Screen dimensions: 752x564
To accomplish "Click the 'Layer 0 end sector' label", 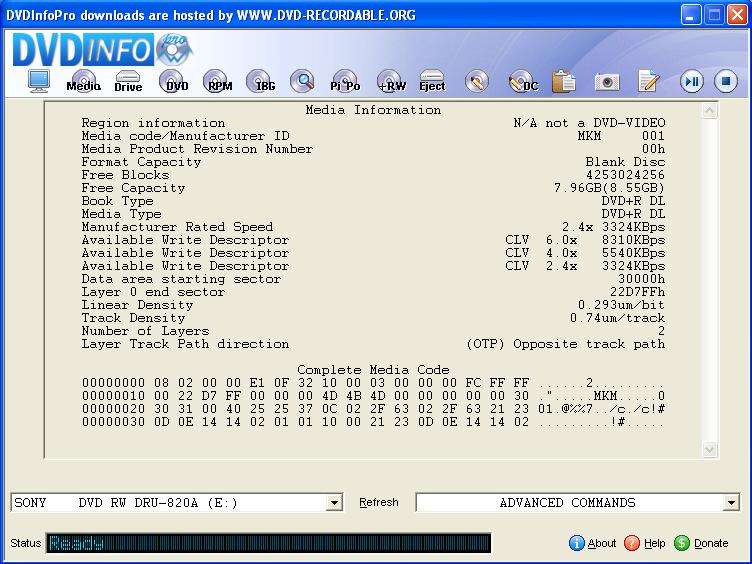I will click(x=153, y=292).
